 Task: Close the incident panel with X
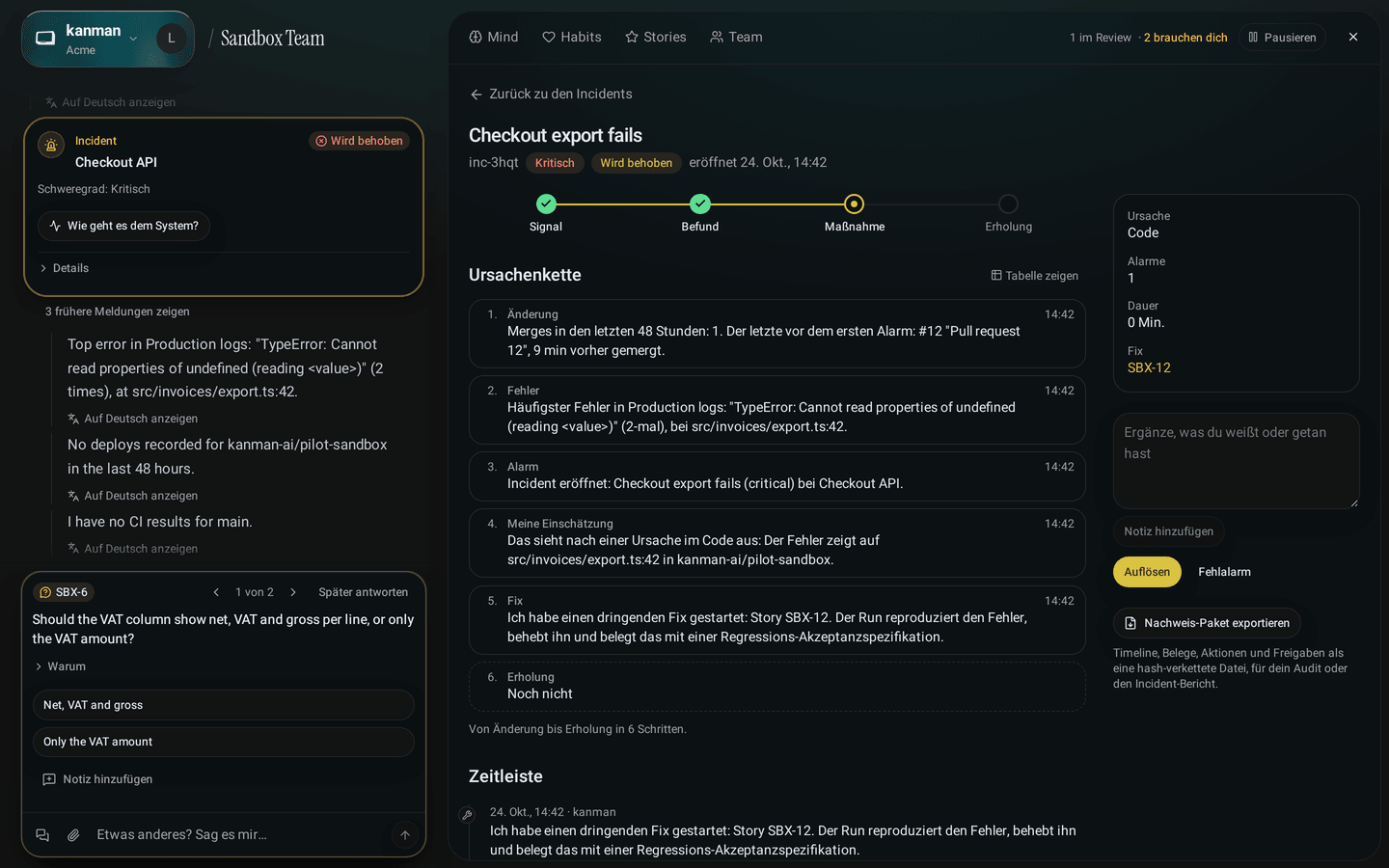[1353, 37]
